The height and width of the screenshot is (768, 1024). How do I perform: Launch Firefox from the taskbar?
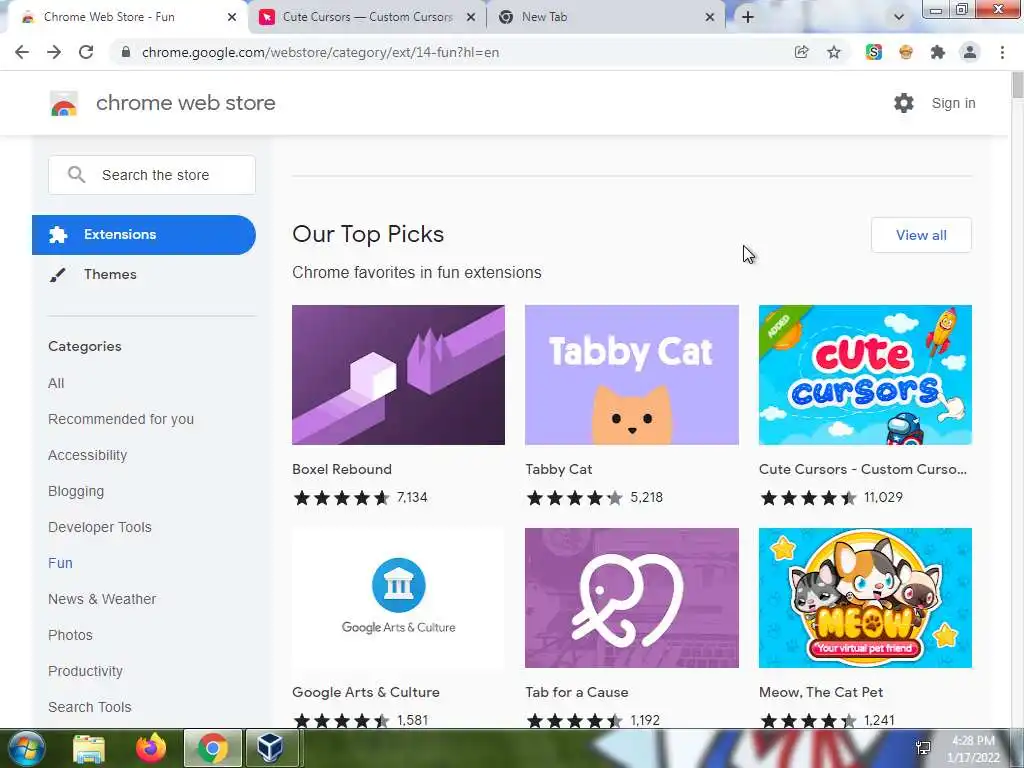coord(151,748)
